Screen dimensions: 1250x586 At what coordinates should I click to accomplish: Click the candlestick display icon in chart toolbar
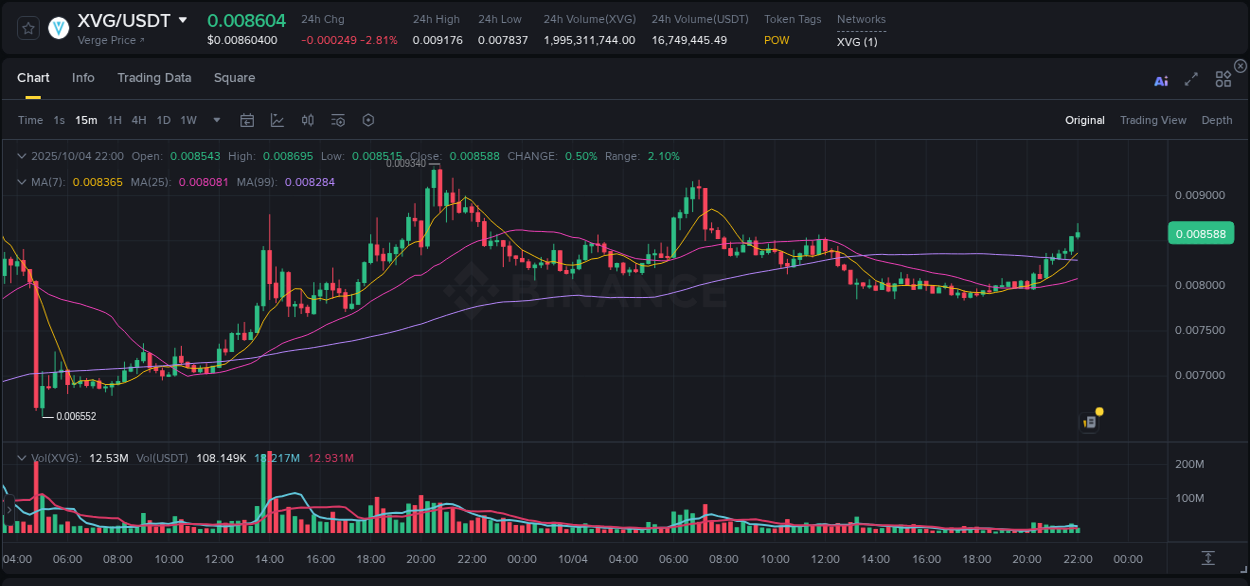click(x=307, y=119)
